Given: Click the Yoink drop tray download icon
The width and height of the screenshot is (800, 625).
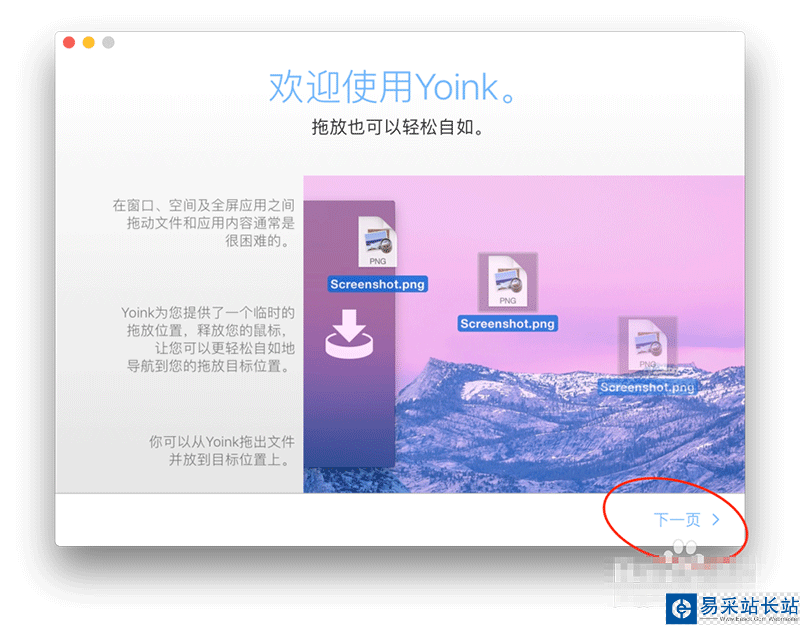Looking at the screenshot, I should (x=349, y=334).
